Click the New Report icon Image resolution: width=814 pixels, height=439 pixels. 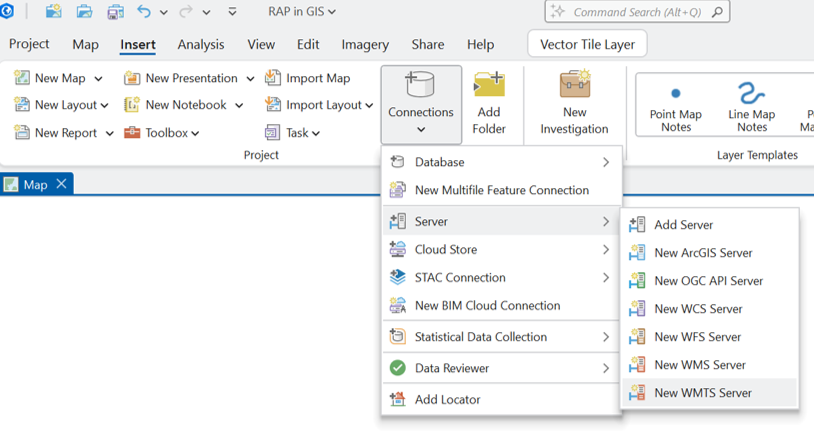pos(22,133)
